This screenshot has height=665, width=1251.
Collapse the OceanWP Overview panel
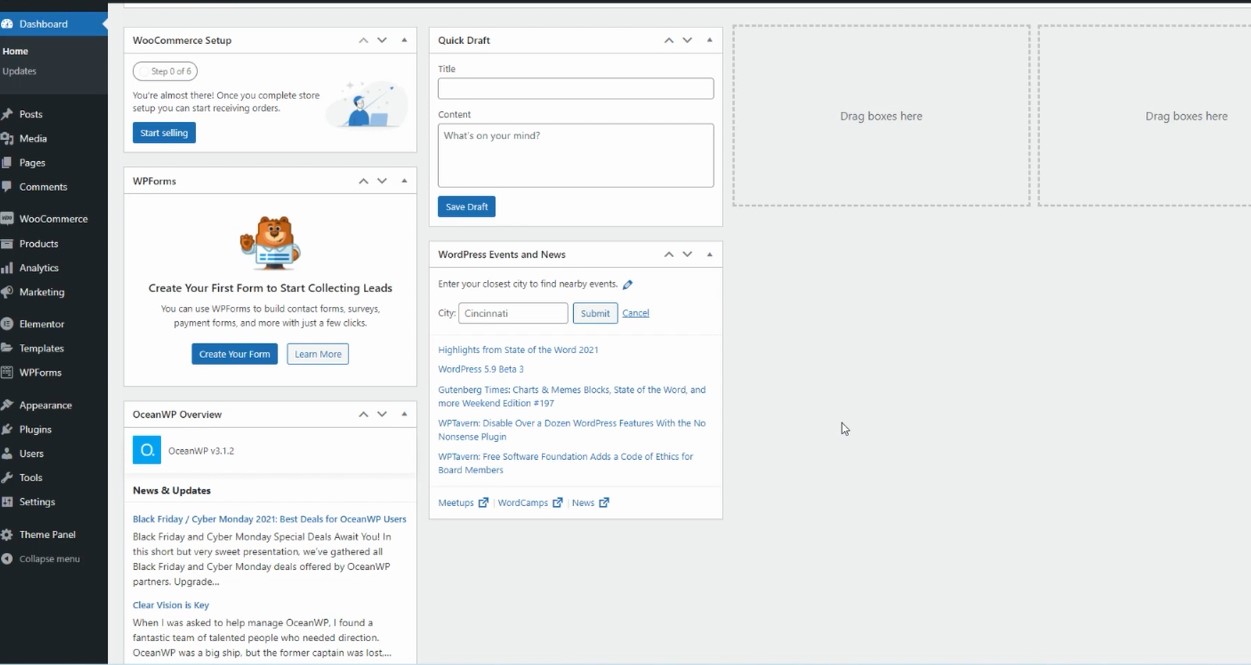coord(404,414)
